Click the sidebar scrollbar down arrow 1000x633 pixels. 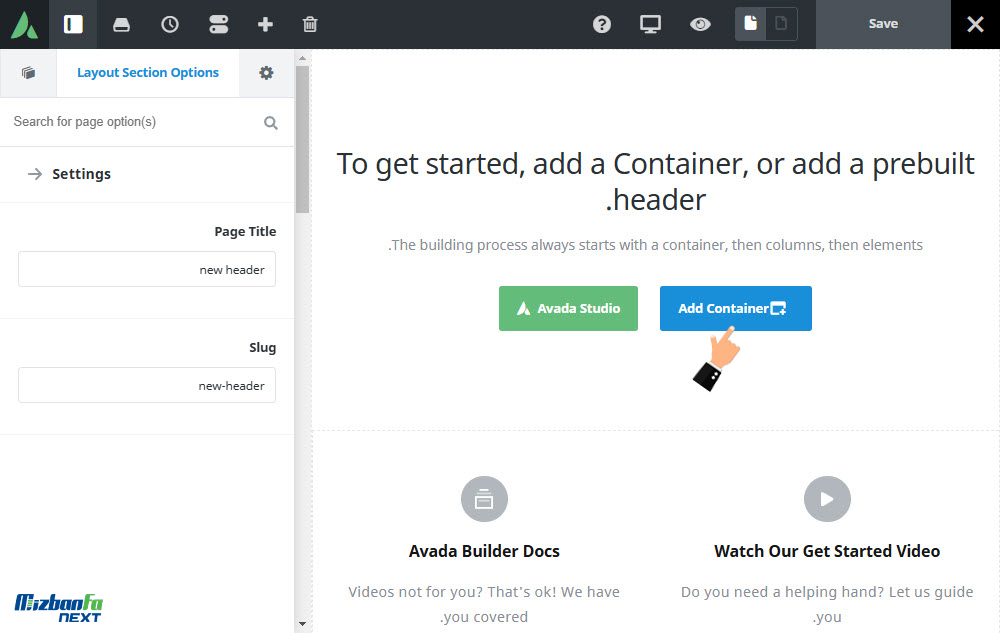point(302,624)
